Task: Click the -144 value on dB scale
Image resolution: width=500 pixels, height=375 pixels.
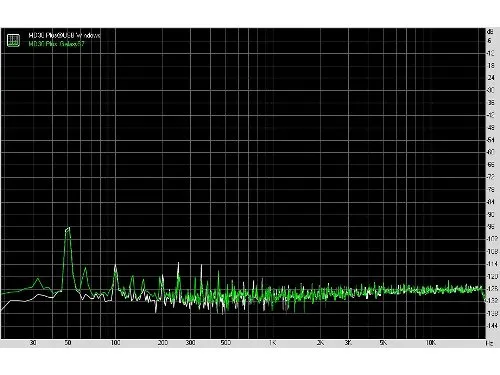Action: pos(492,325)
